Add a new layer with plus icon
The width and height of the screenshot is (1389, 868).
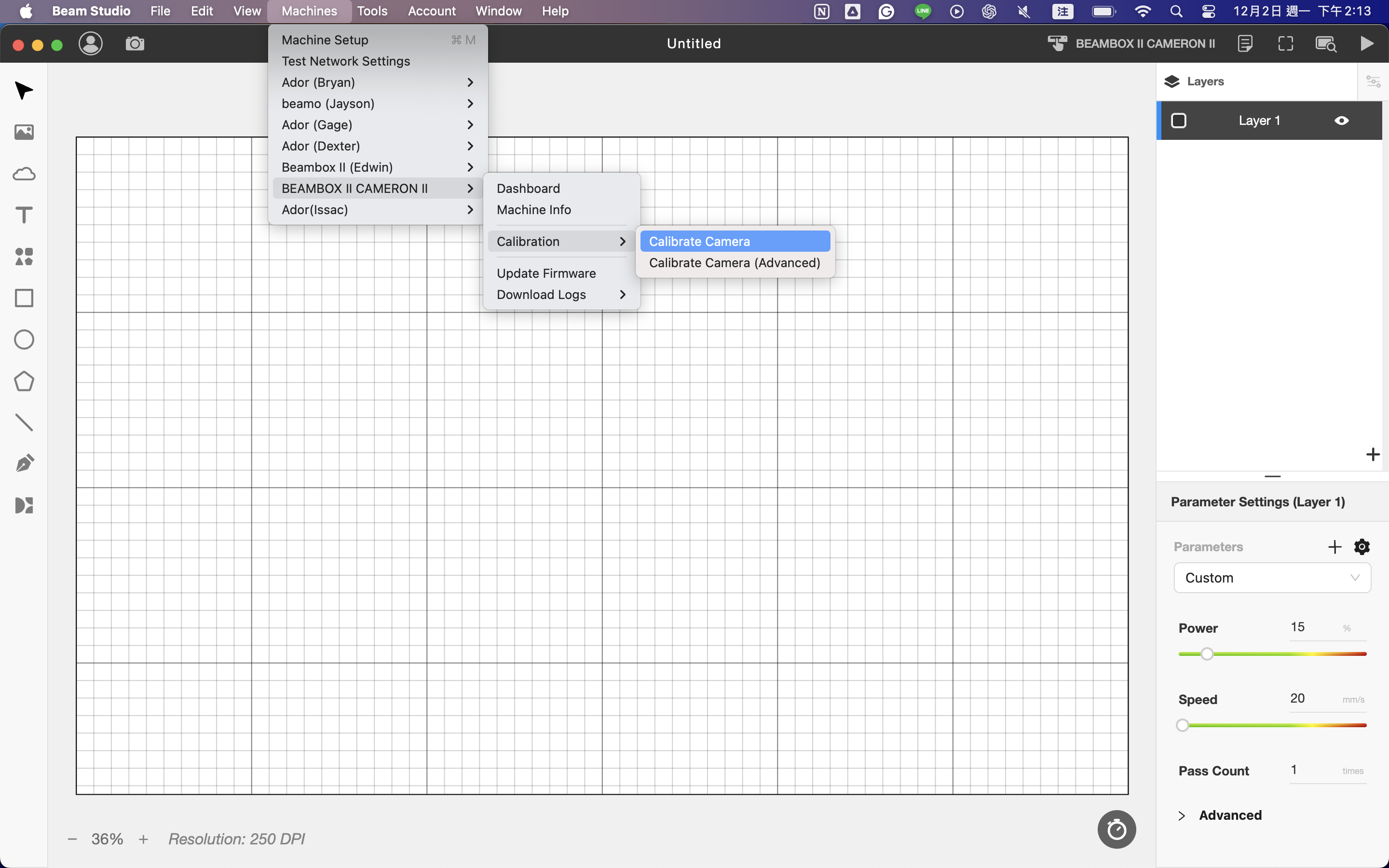point(1373,455)
